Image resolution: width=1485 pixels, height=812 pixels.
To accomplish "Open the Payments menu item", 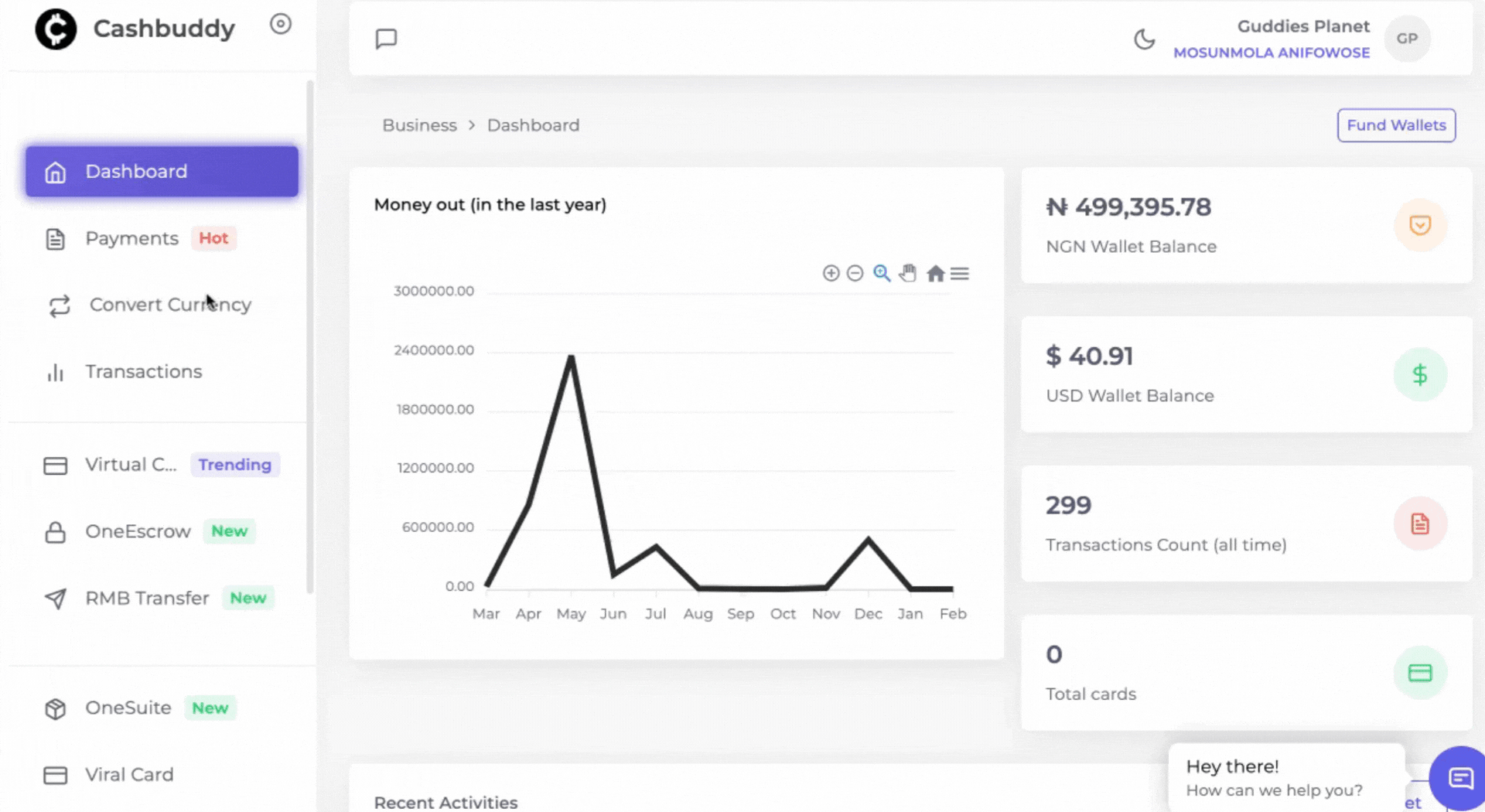I will (x=162, y=238).
